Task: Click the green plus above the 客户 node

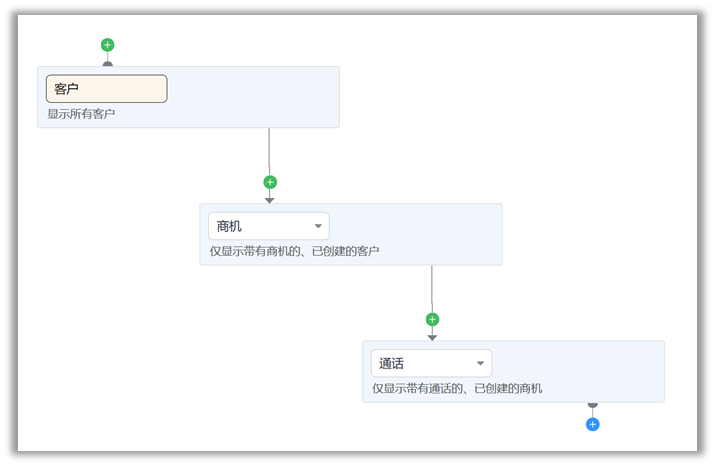Action: (108, 45)
